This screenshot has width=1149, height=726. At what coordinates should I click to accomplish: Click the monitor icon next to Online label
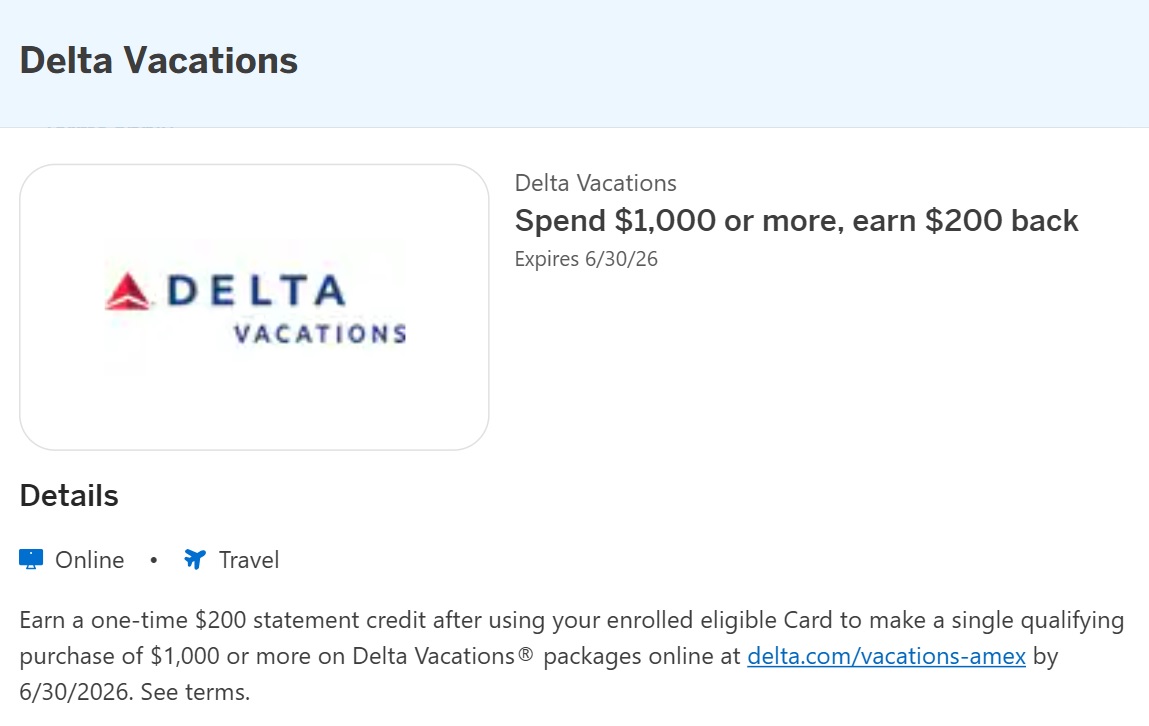(33, 559)
